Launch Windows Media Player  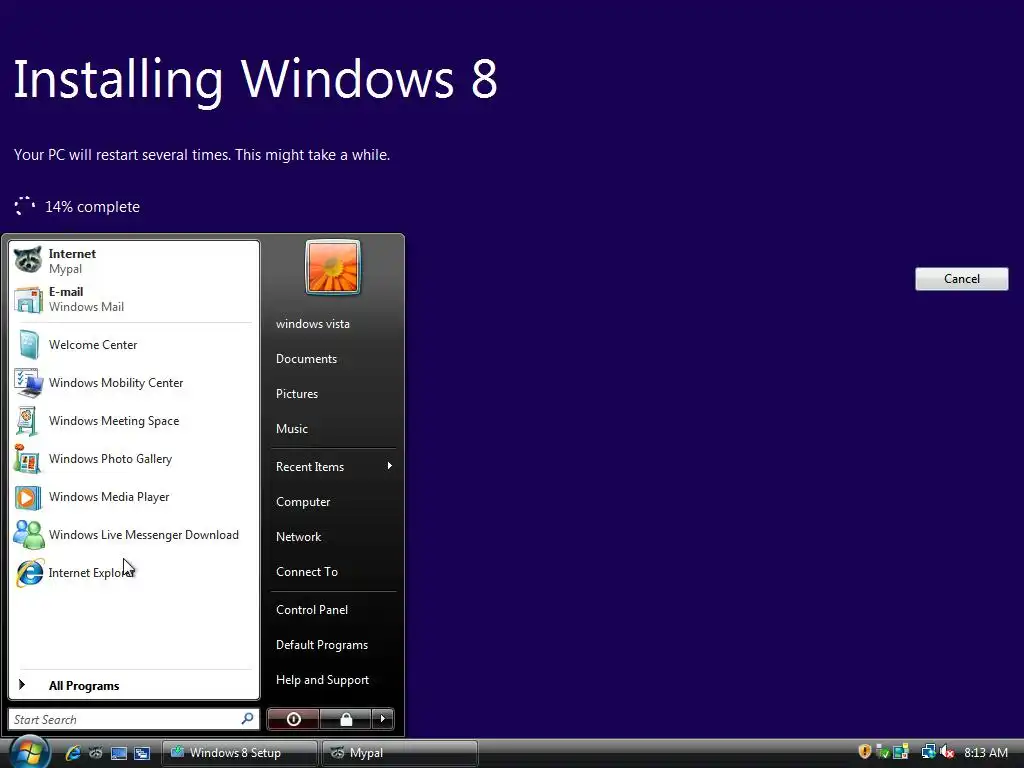click(x=134, y=497)
